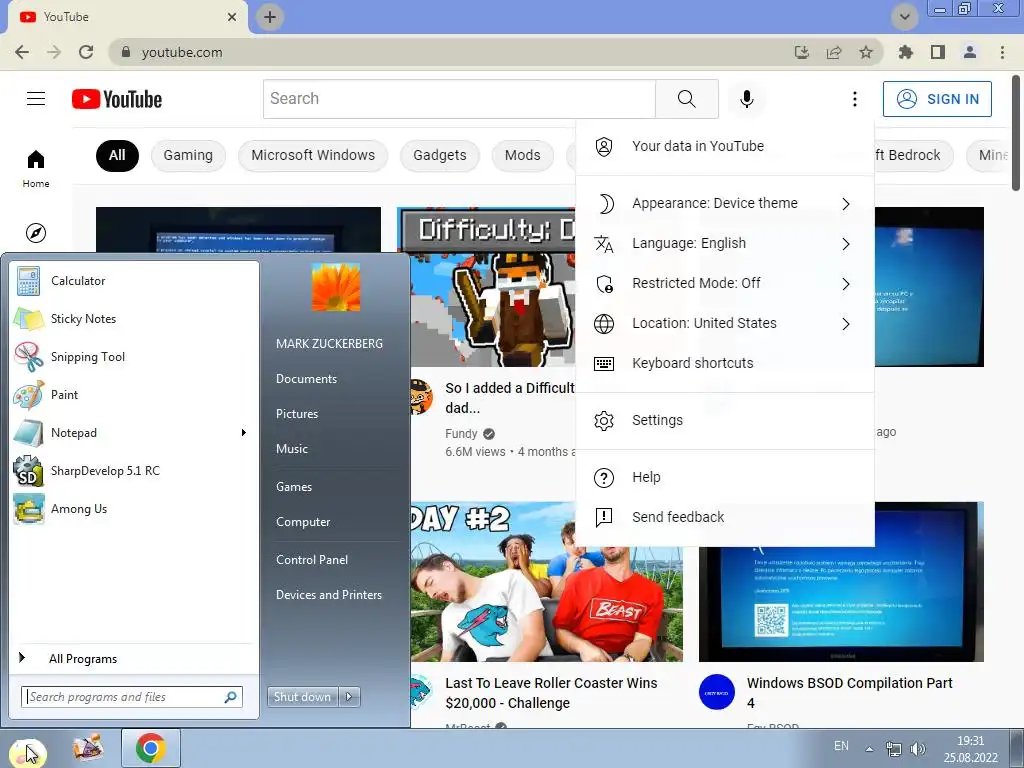The image size is (1024, 768).
Task: Expand Language: English submenu
Action: [x=725, y=244]
